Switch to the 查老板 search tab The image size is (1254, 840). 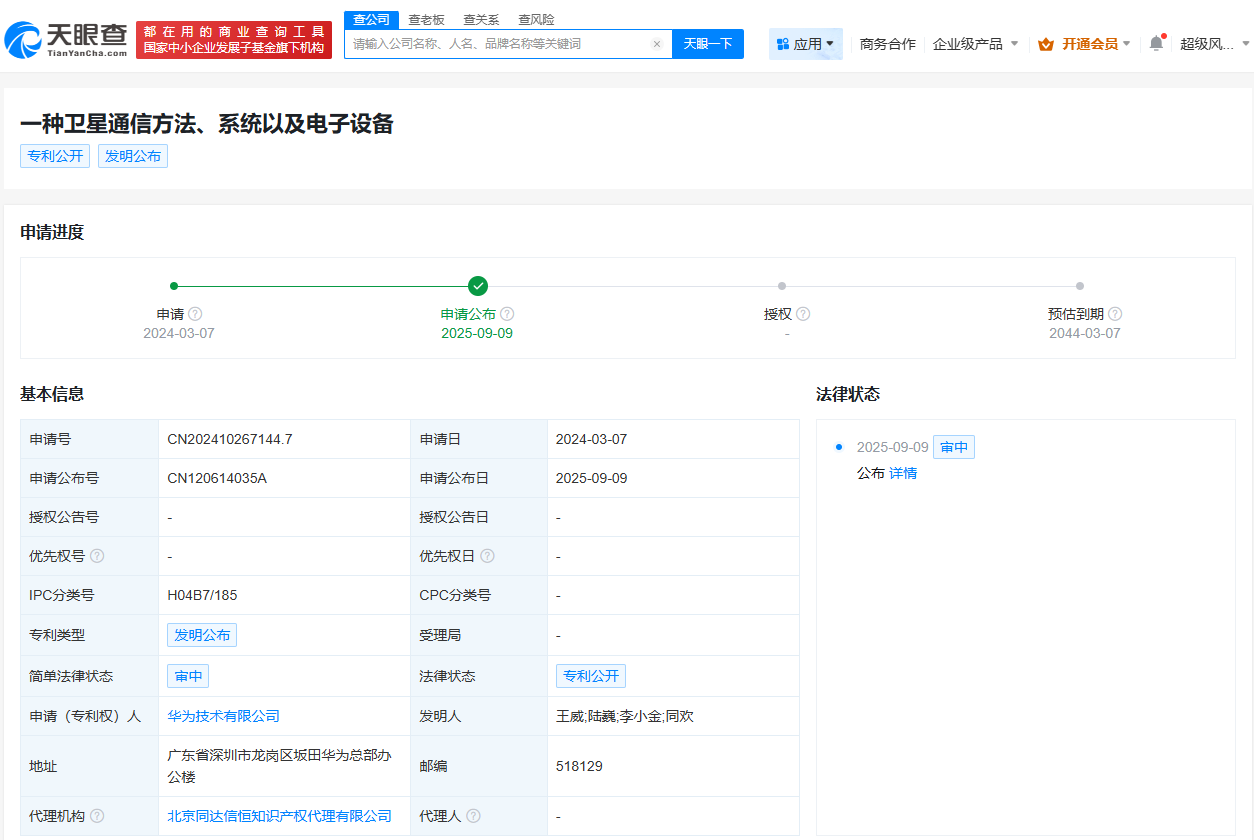(x=426, y=19)
